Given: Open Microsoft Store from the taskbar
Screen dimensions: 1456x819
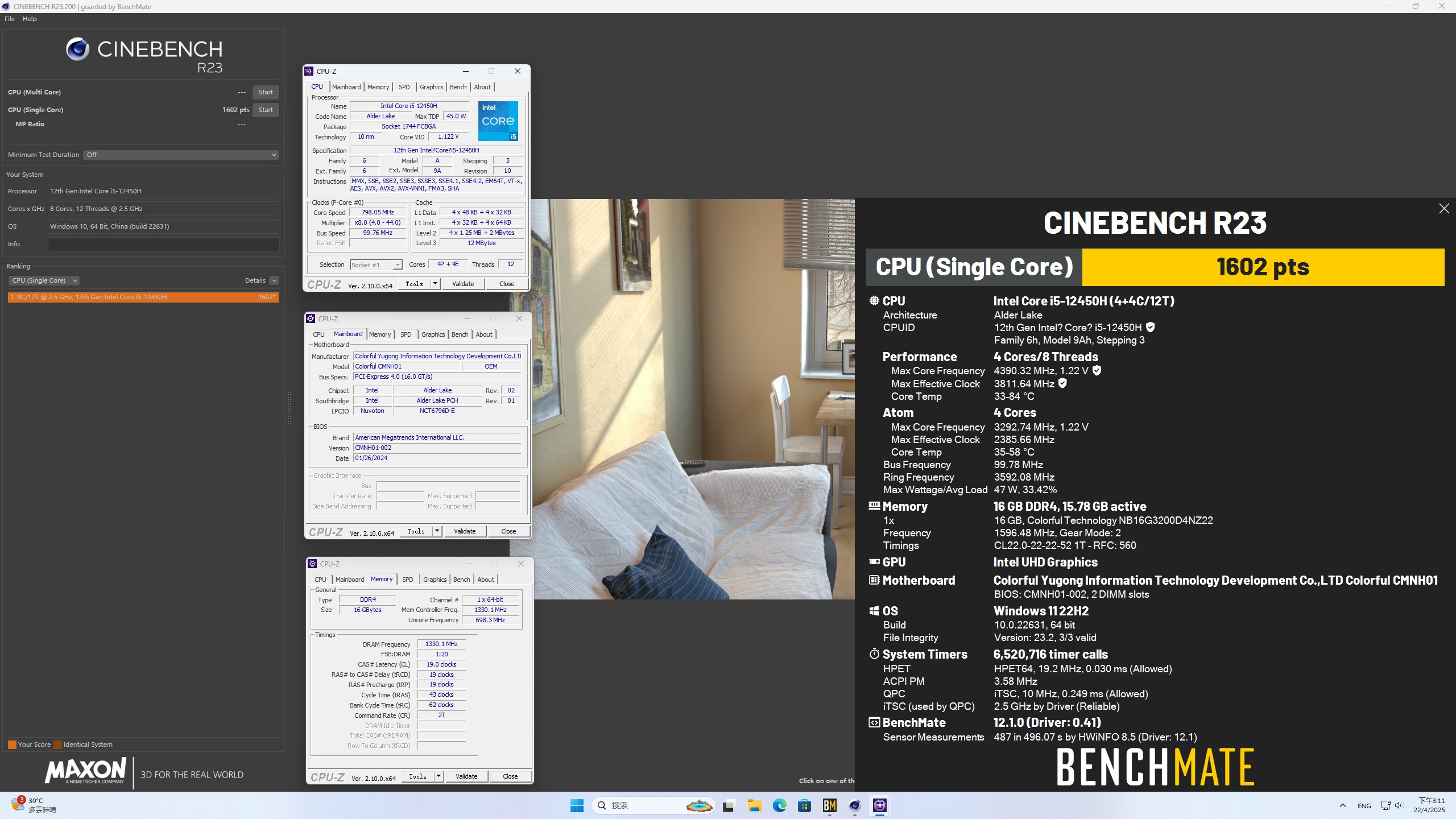Looking at the screenshot, I should (x=804, y=805).
